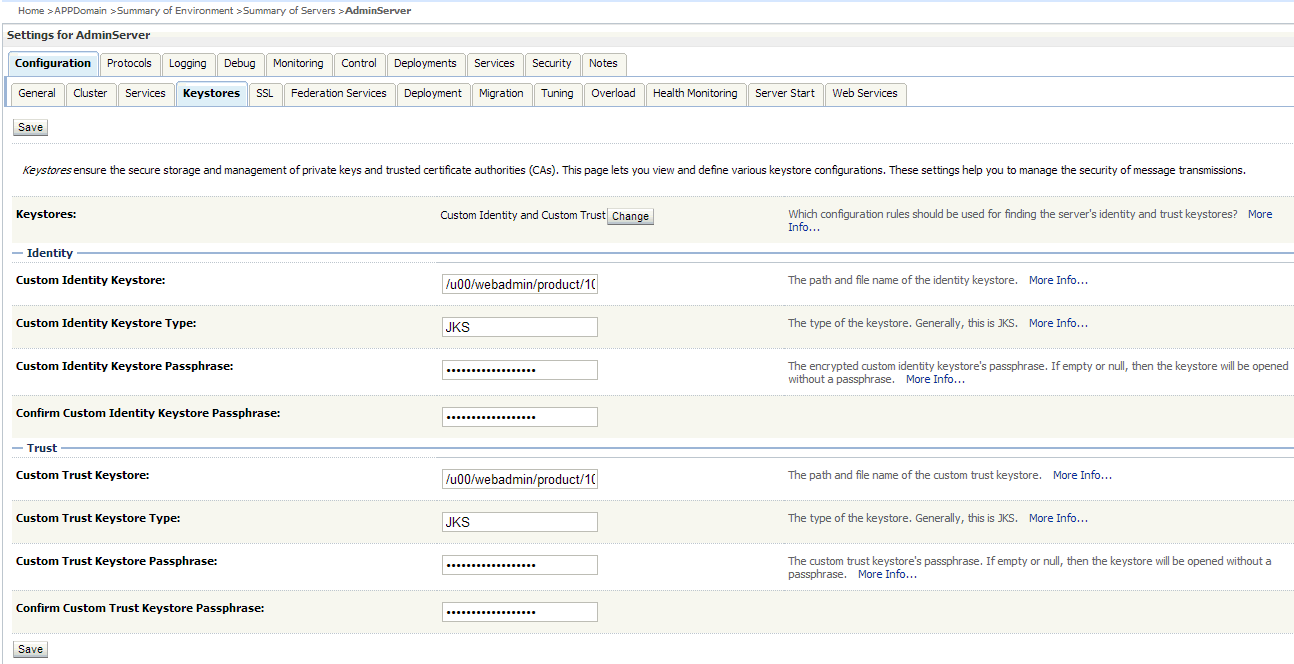Select the Services sub-tab under Configuration
The image size is (1294, 664).
pyautogui.click(x=145, y=93)
